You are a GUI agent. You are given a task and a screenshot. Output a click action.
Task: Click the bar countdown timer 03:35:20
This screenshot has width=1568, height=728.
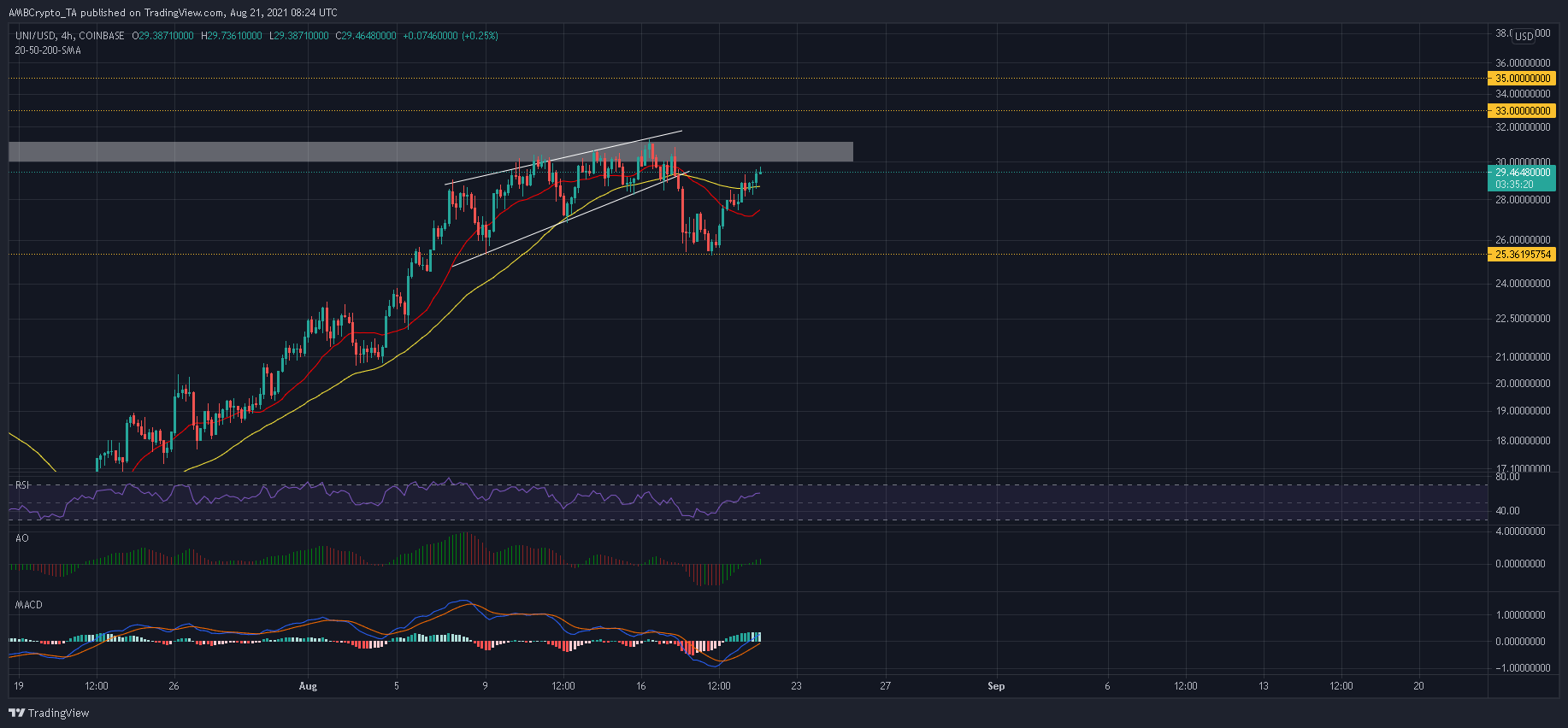click(x=1514, y=185)
